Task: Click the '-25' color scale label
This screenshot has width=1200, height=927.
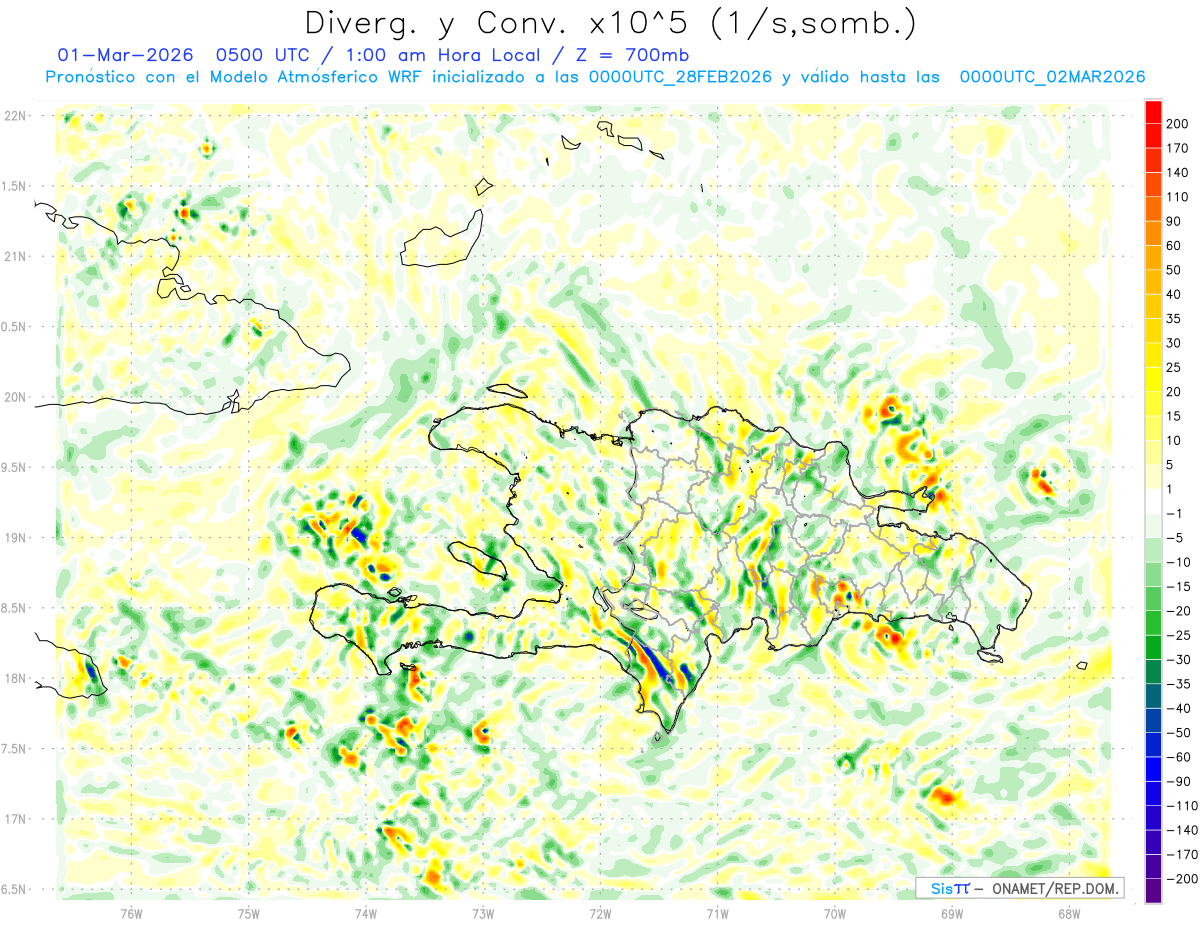Action: pos(1178,635)
